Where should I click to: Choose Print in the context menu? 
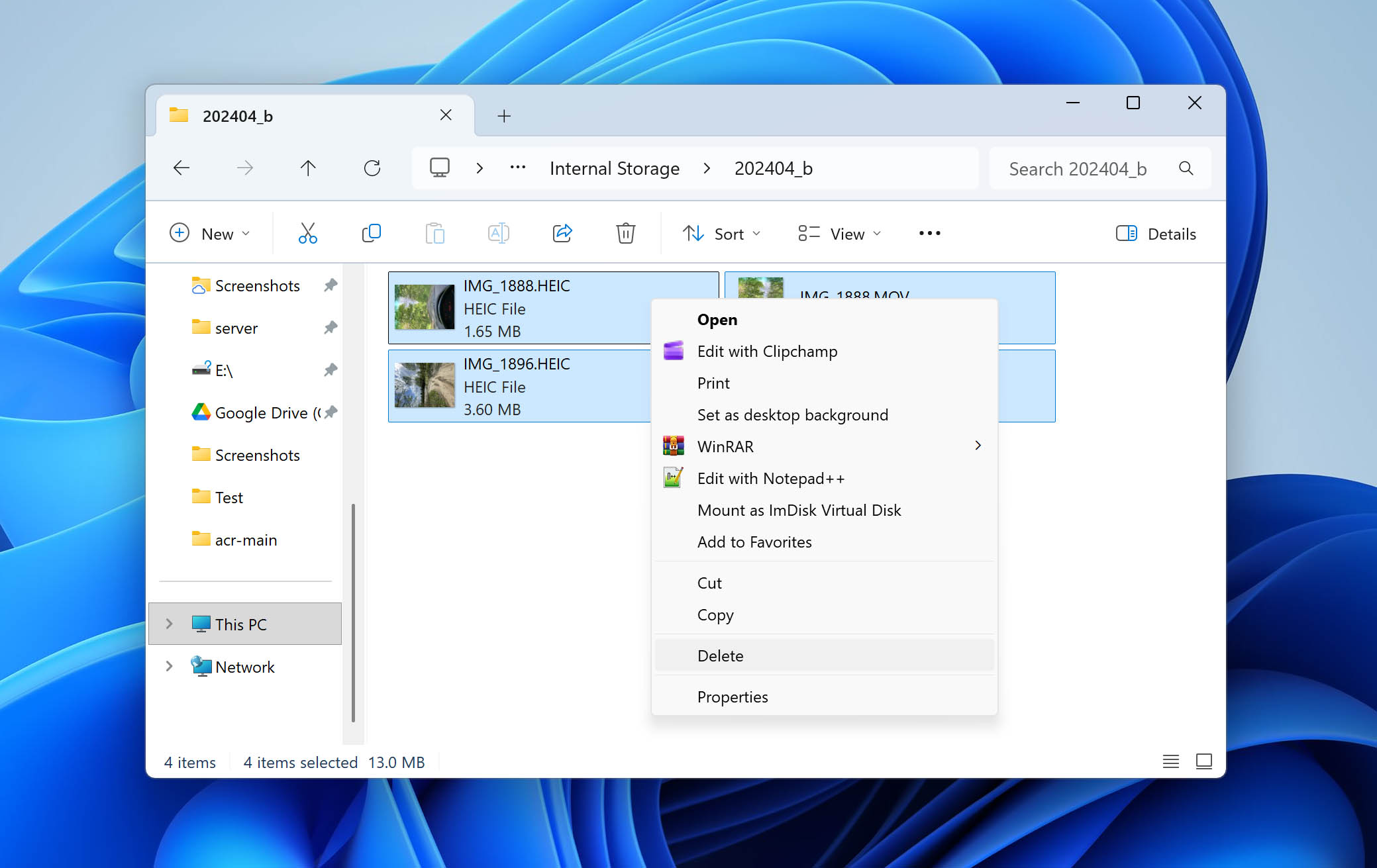[x=824, y=383]
